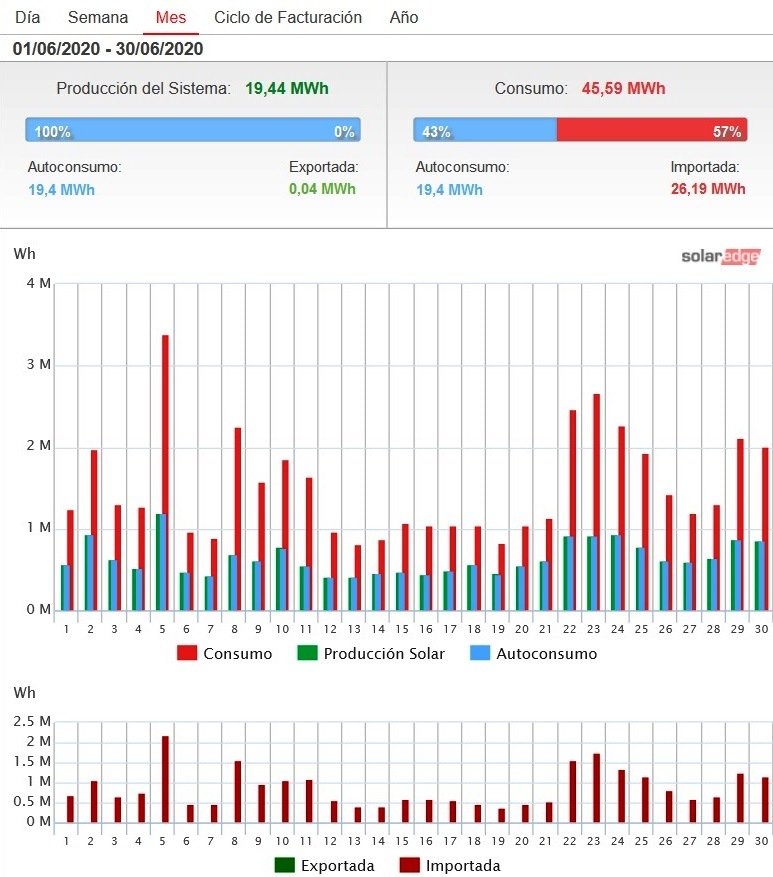This screenshot has height=877, width=773.
Task: Open Ciclo de Facturación tab
Action: (288, 17)
